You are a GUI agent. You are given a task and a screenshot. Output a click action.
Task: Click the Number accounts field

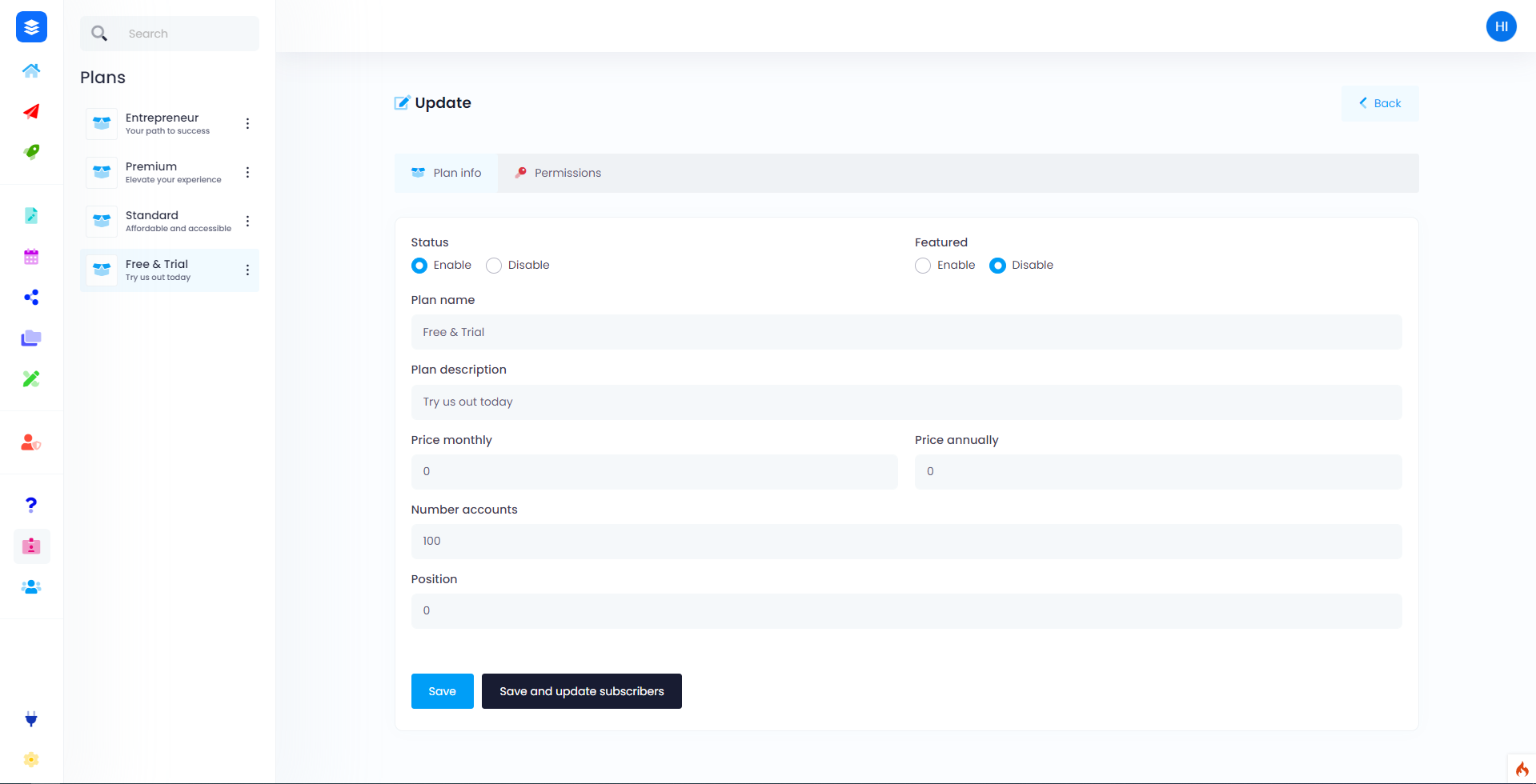pyautogui.click(x=906, y=541)
